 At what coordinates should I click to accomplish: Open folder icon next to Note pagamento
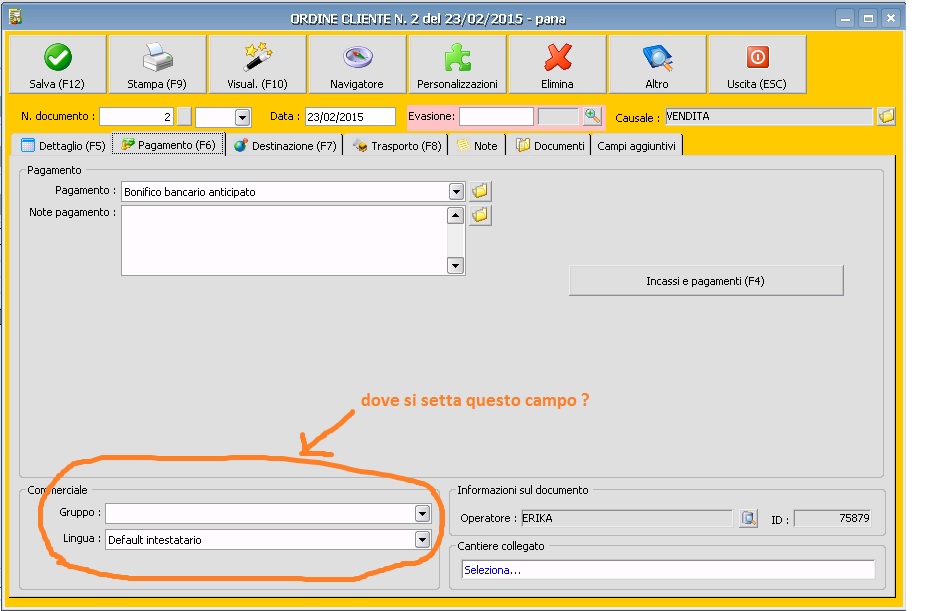480,215
